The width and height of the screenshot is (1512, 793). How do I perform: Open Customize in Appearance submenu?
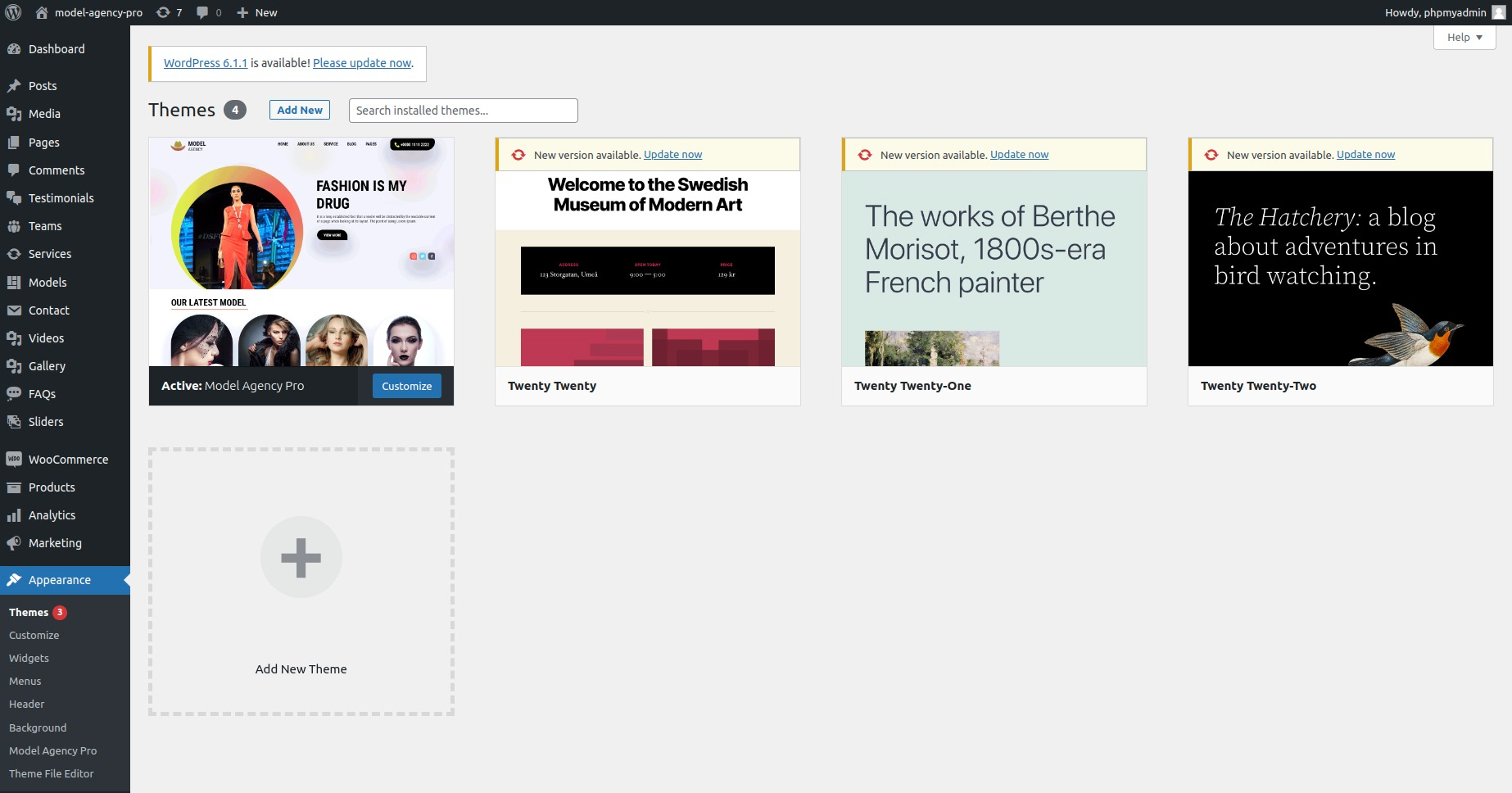pyautogui.click(x=34, y=635)
